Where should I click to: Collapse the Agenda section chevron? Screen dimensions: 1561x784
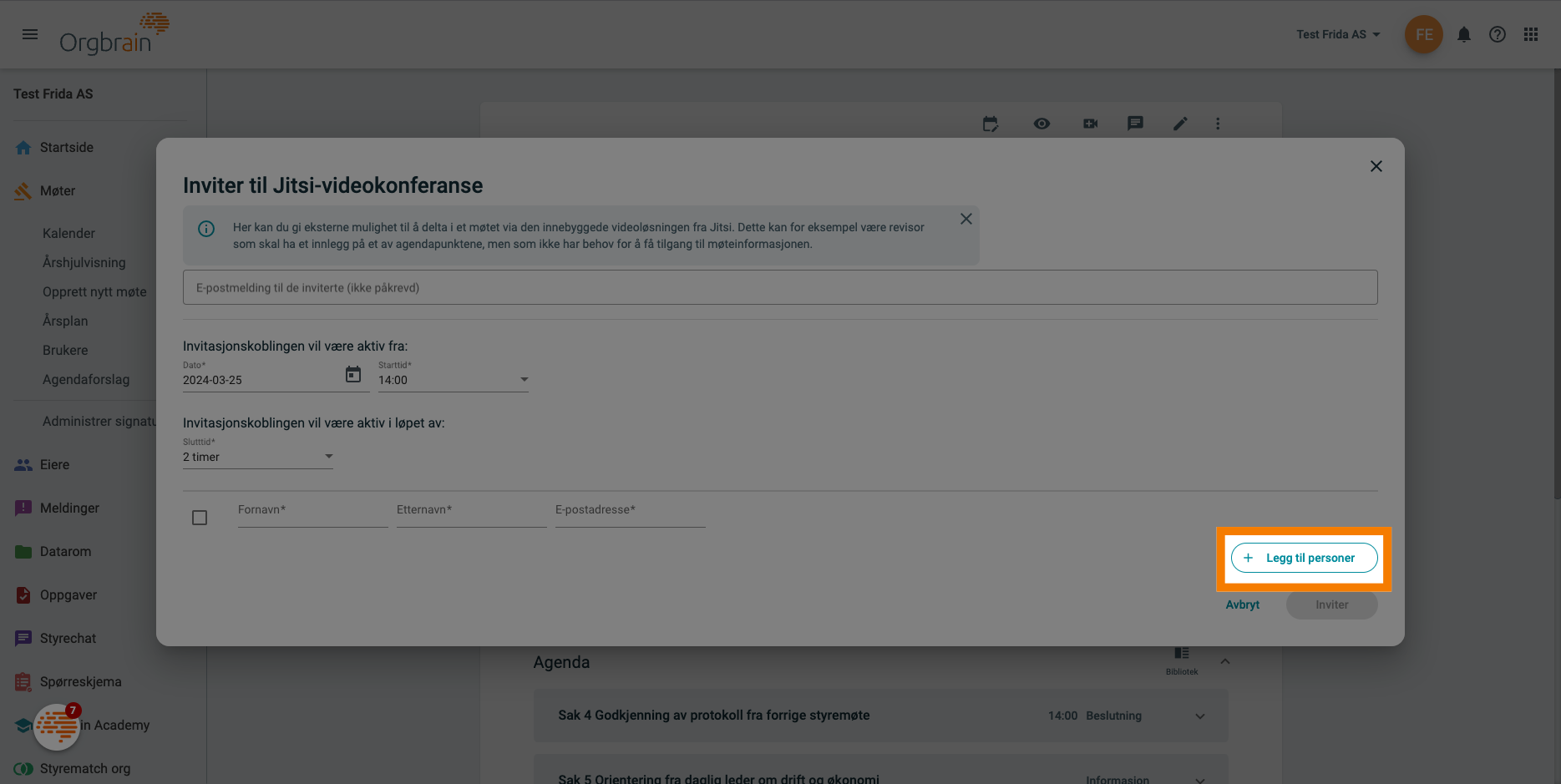click(x=1225, y=661)
